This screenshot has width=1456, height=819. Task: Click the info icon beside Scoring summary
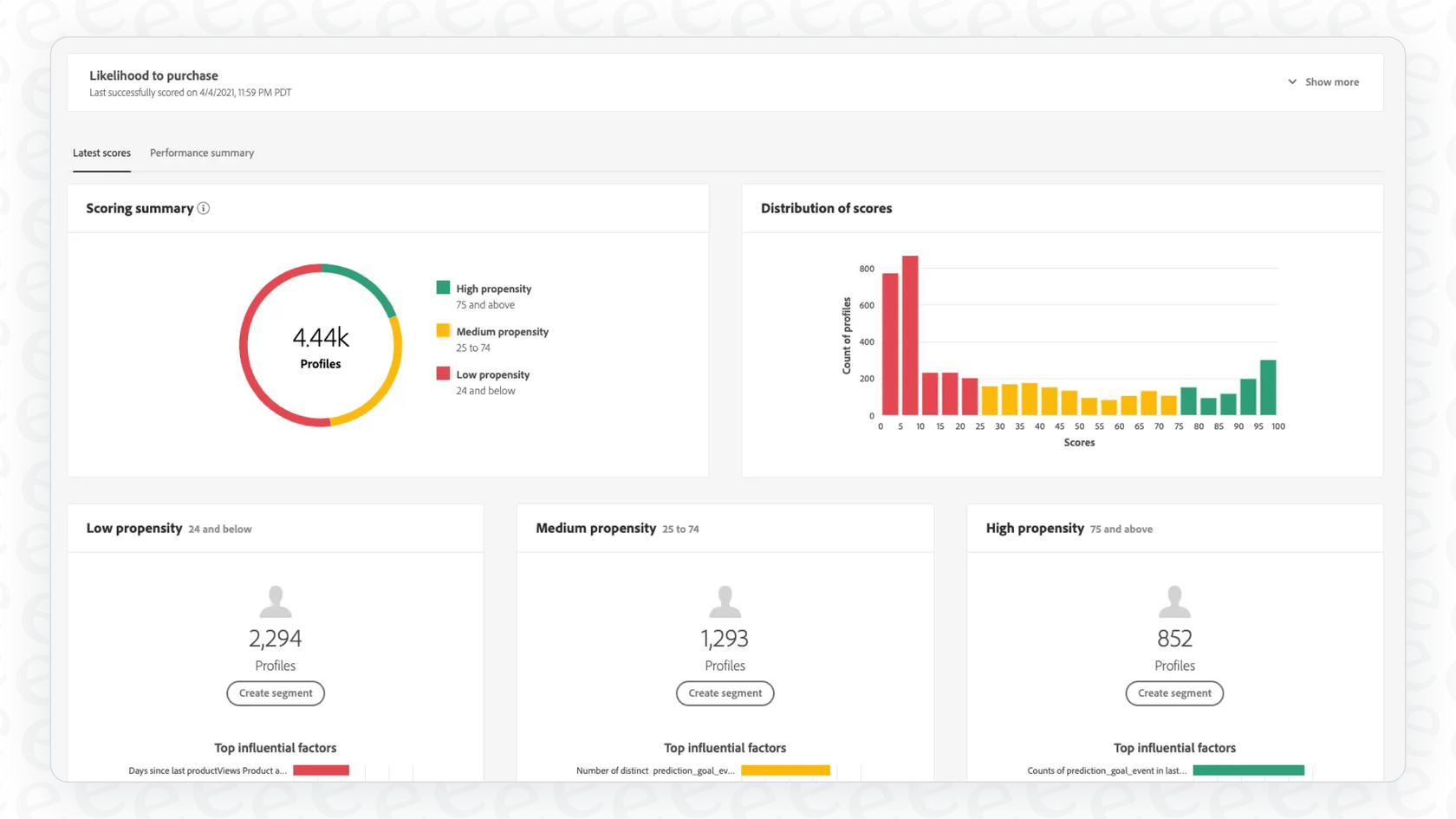[x=204, y=208]
